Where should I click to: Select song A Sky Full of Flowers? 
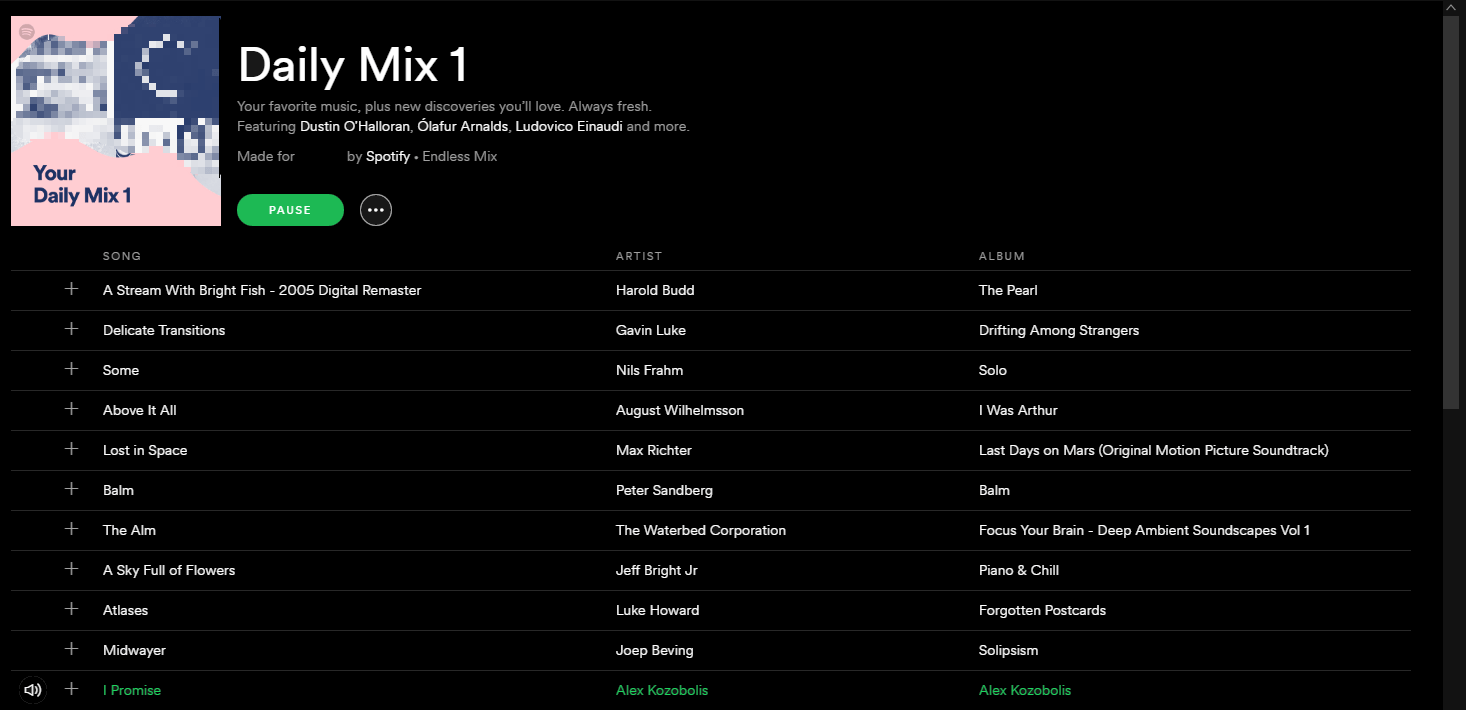tap(169, 570)
